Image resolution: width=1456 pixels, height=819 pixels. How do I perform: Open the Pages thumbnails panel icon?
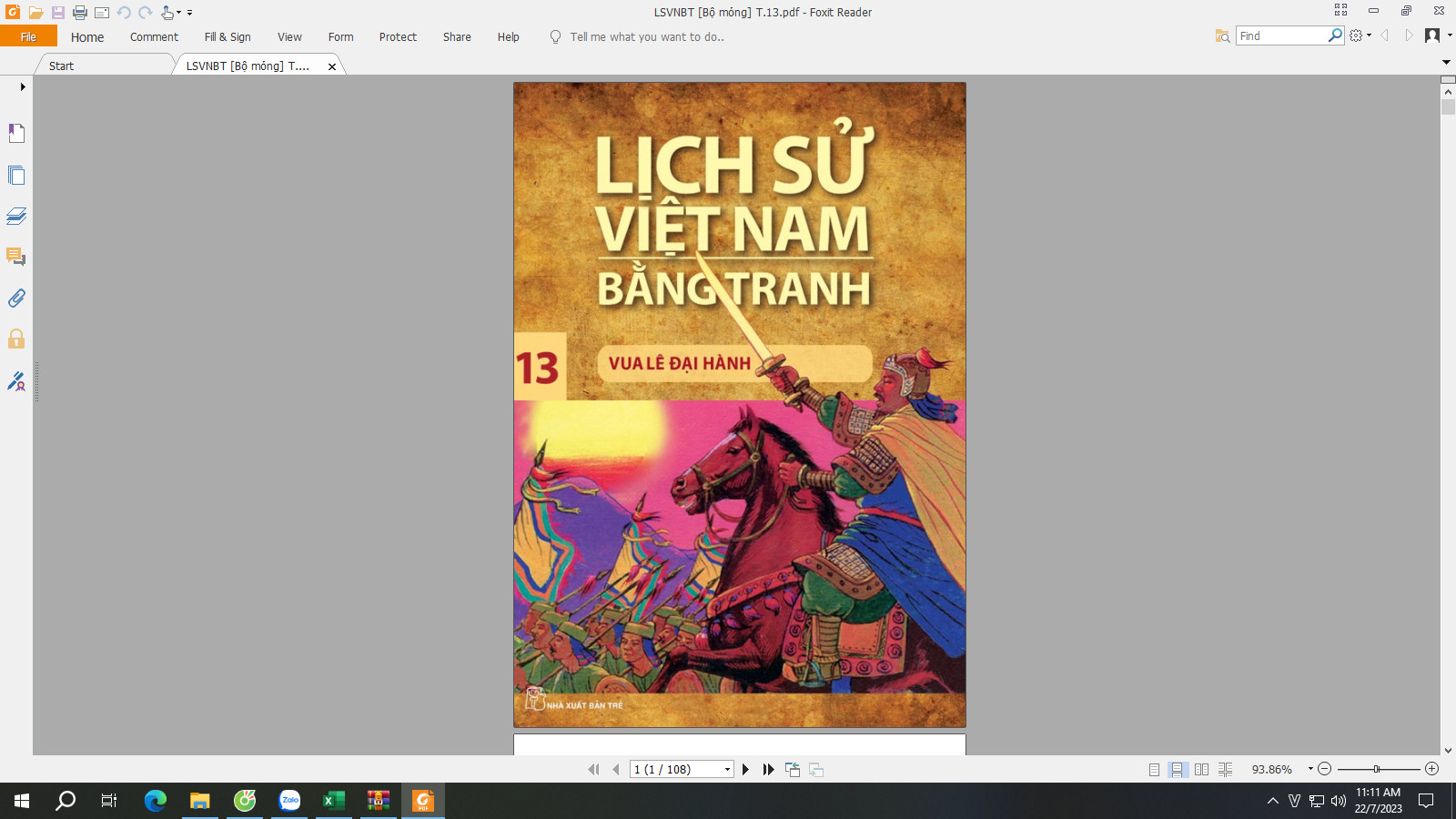(16, 175)
